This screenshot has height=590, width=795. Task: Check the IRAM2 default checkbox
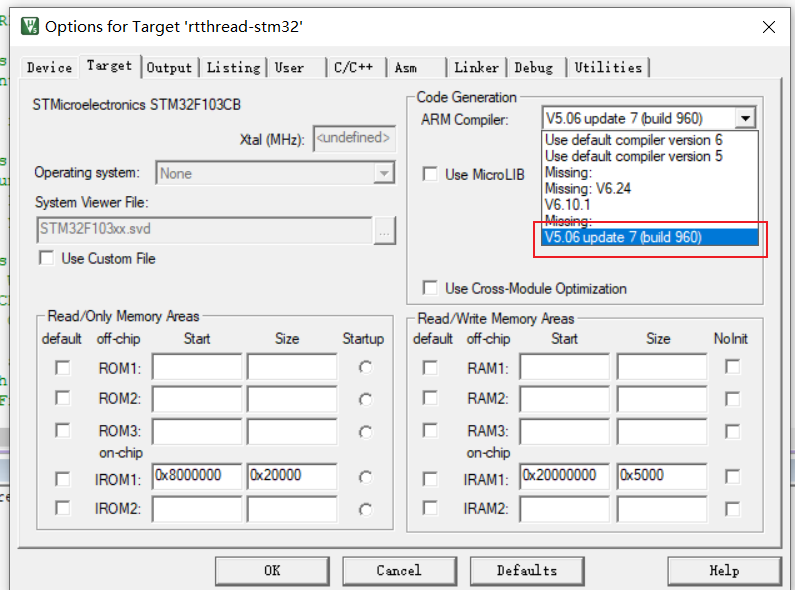430,508
